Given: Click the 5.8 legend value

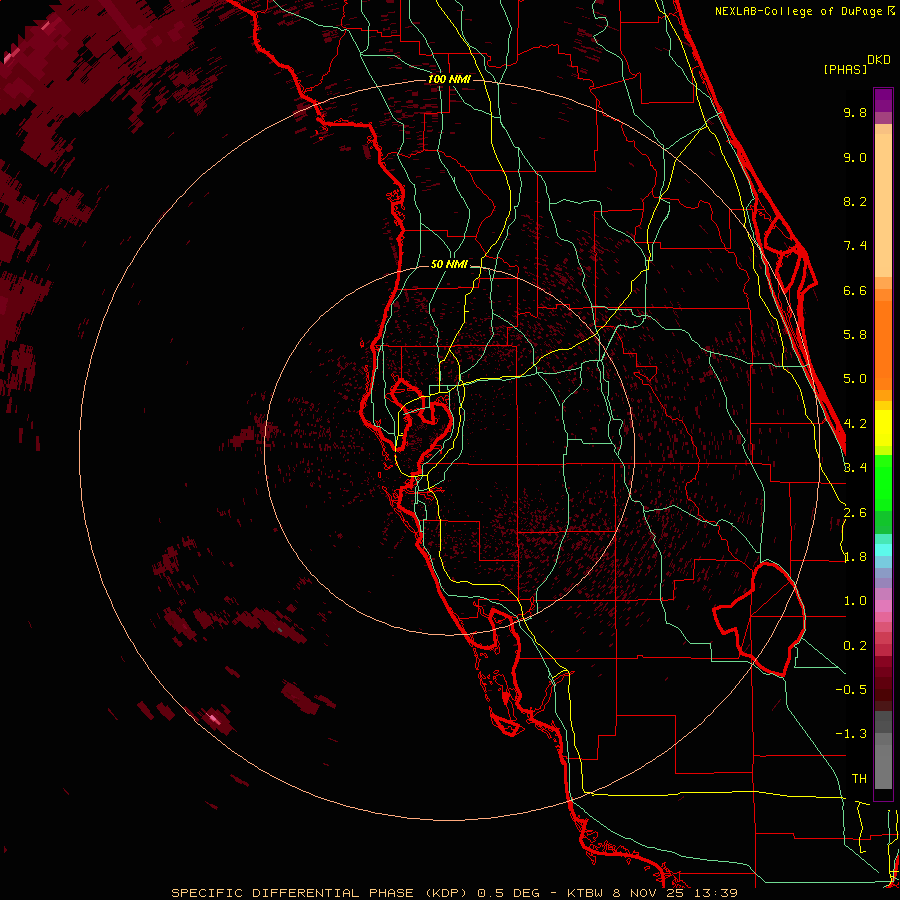Looking at the screenshot, I should [855, 335].
